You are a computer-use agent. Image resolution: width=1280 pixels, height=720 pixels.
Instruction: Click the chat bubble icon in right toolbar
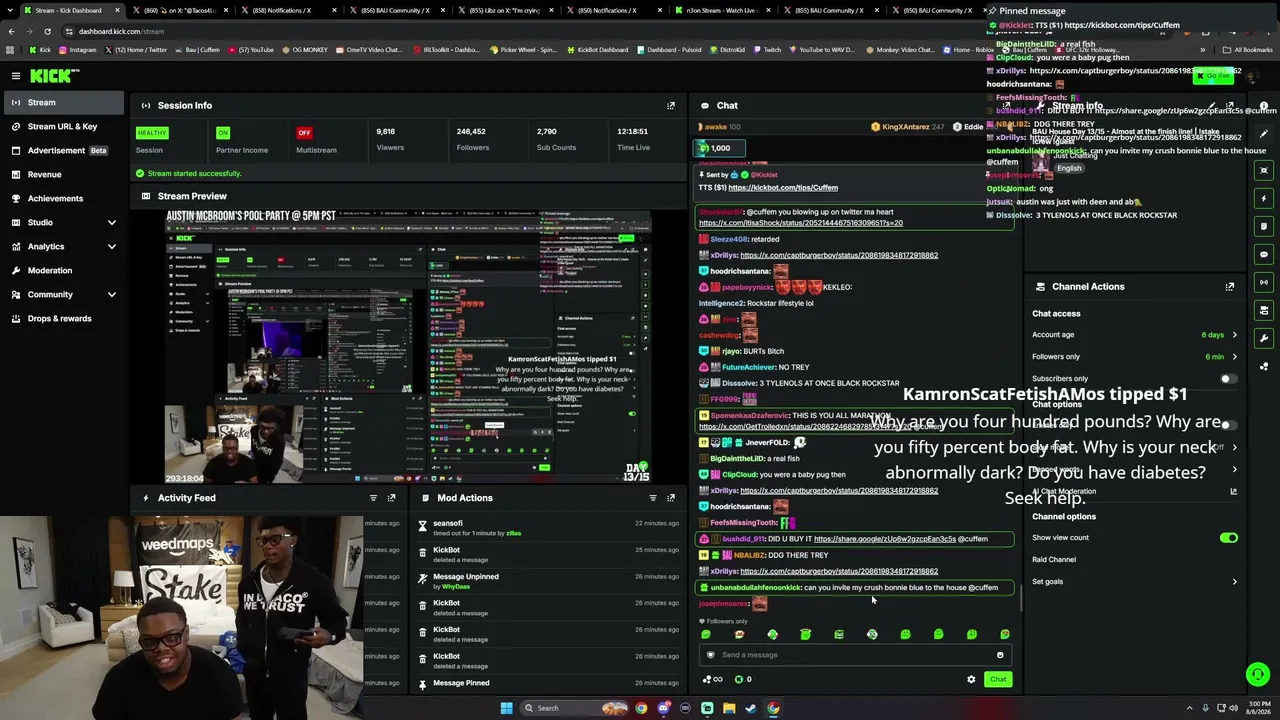(x=1264, y=254)
